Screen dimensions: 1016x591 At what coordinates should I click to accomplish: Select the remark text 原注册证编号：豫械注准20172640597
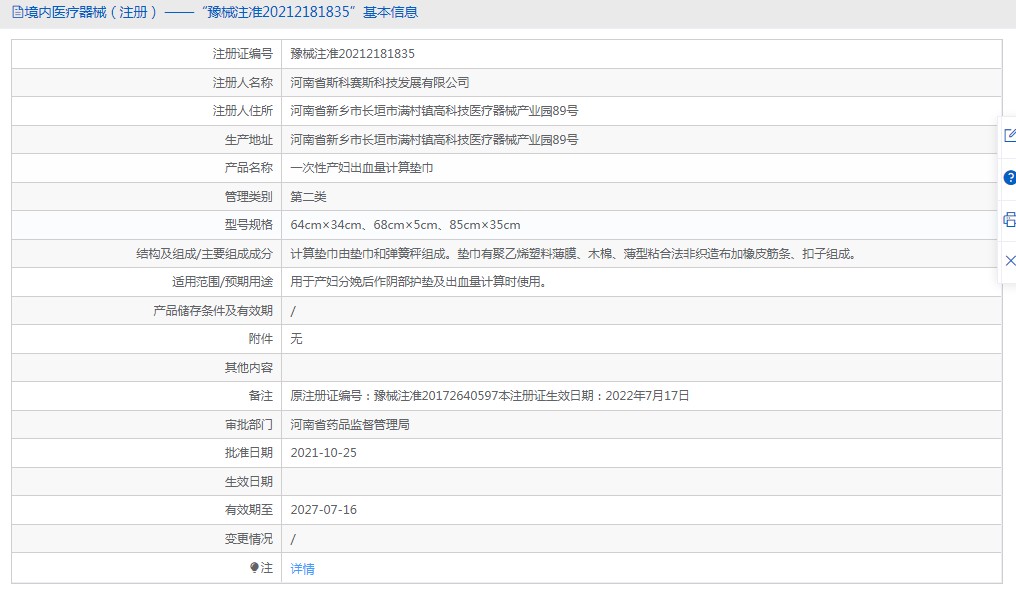coord(490,396)
